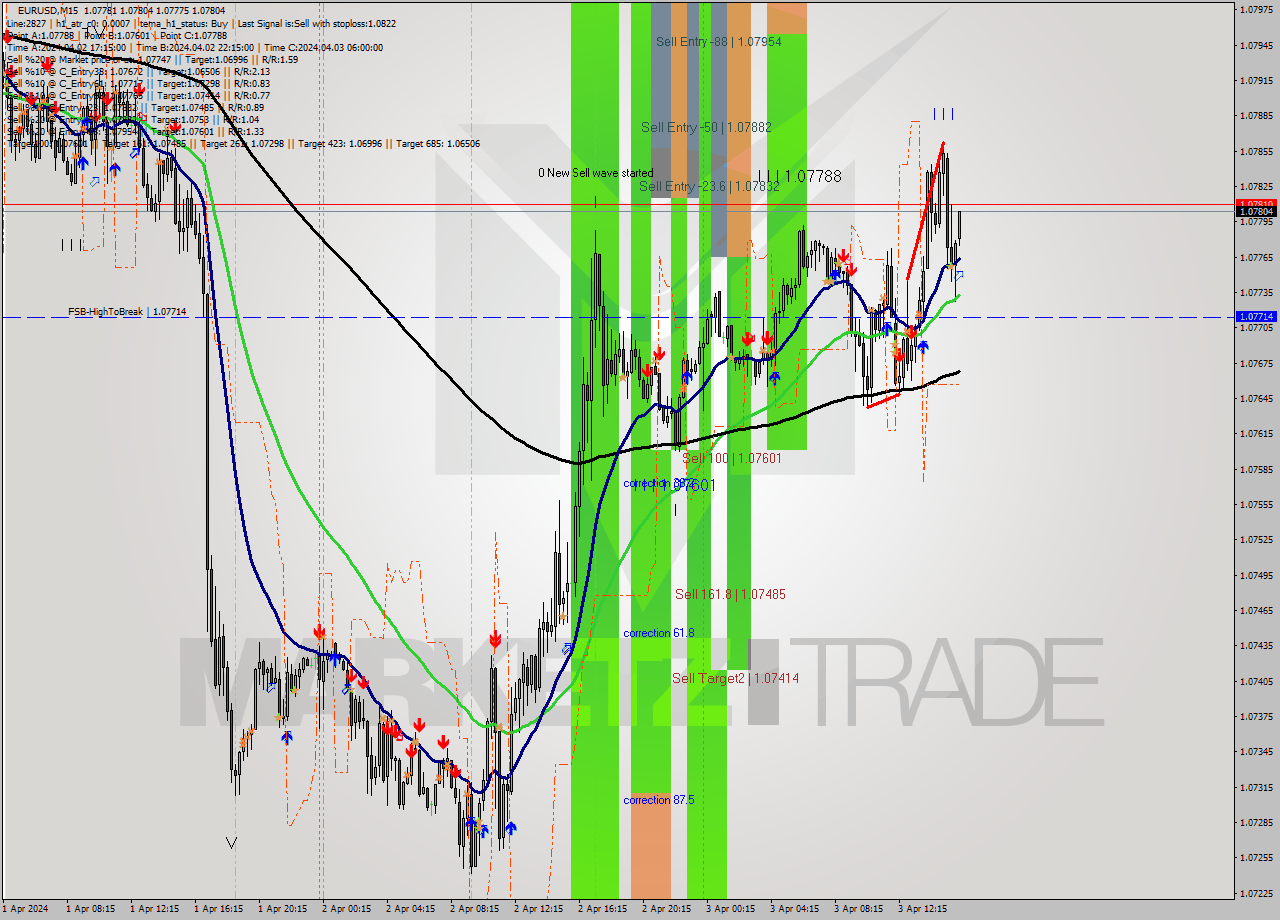Click the '2 Apr 04:15' time axis label
This screenshot has height=920, width=1280.
pyautogui.click(x=411, y=909)
